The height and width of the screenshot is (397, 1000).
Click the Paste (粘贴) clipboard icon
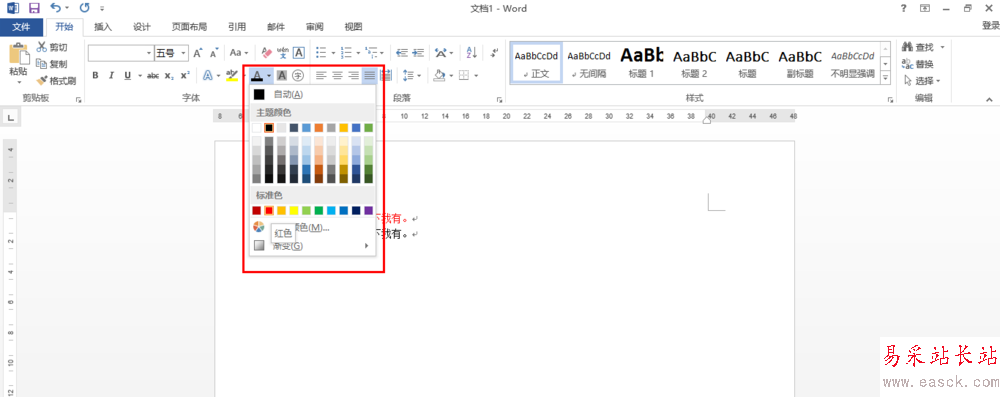click(x=18, y=54)
